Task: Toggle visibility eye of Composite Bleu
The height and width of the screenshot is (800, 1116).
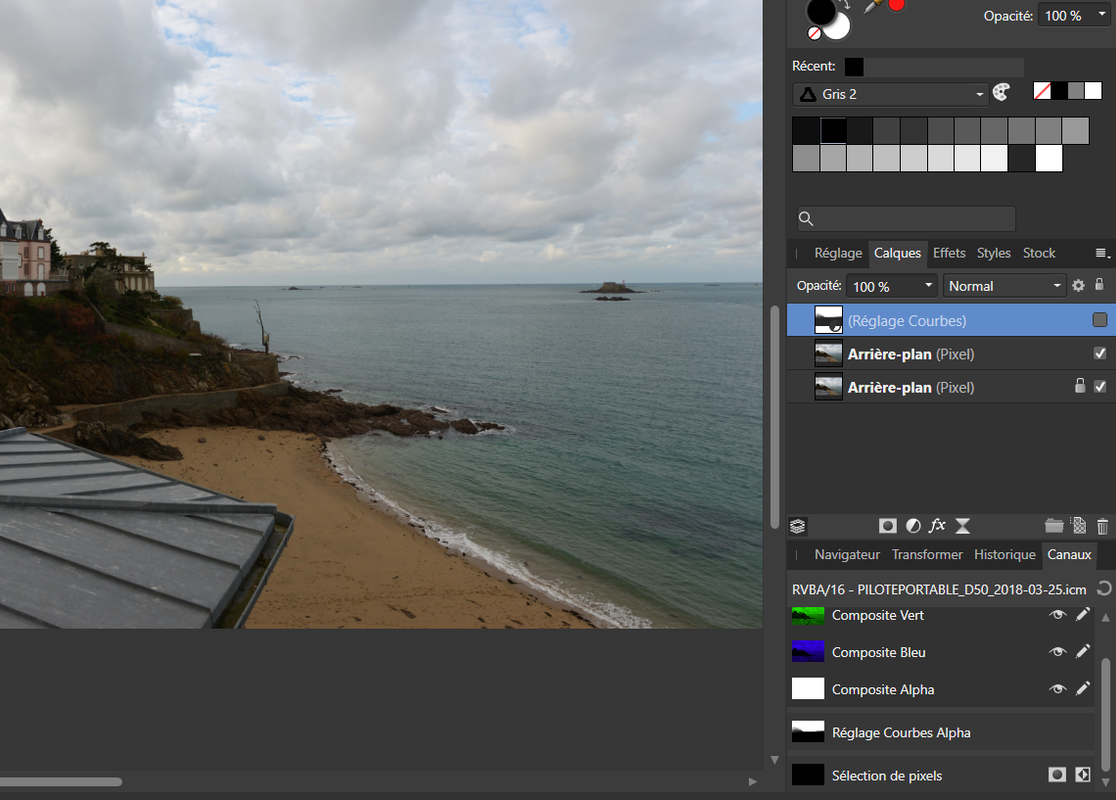Action: [1058, 651]
